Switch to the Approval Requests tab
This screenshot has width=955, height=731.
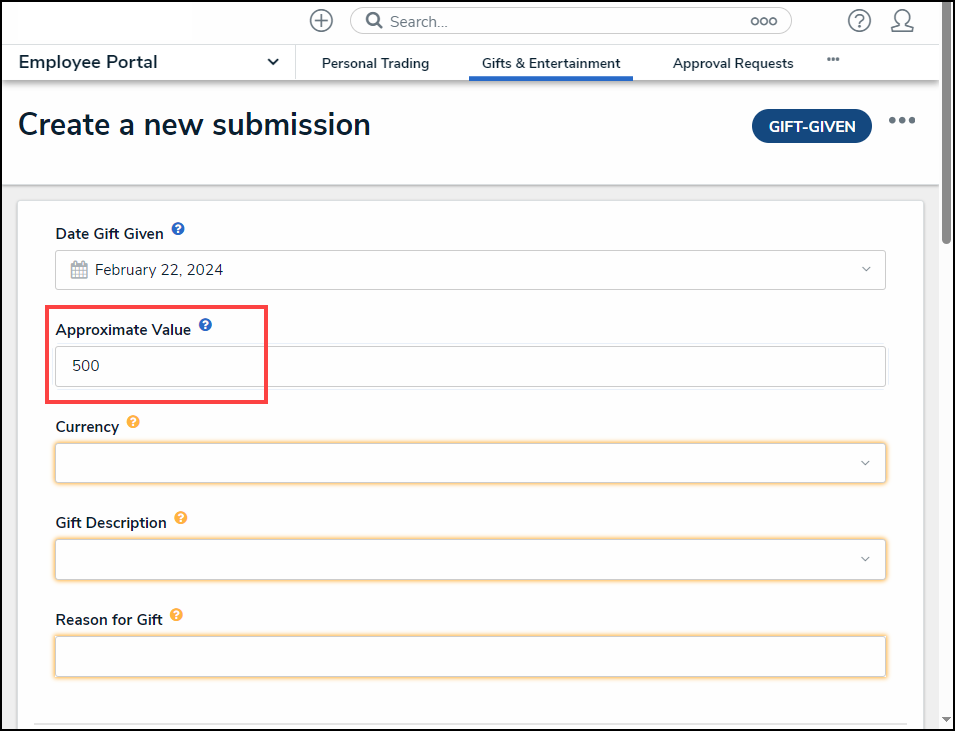point(733,63)
